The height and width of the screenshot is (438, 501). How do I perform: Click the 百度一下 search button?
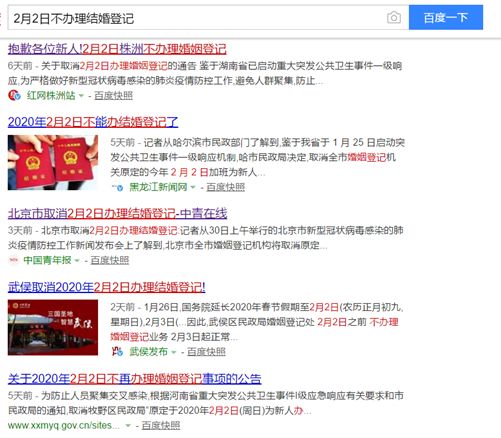(446, 17)
